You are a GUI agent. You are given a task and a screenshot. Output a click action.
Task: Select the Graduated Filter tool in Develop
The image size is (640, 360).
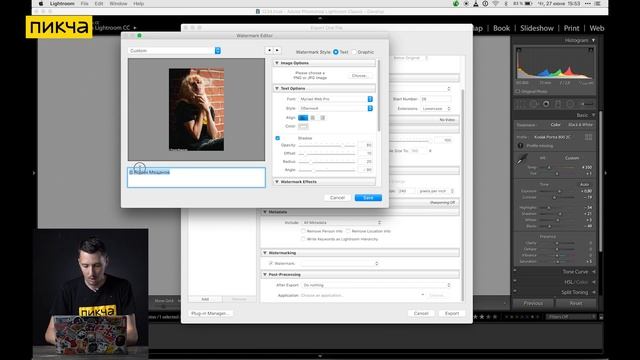coord(558,104)
